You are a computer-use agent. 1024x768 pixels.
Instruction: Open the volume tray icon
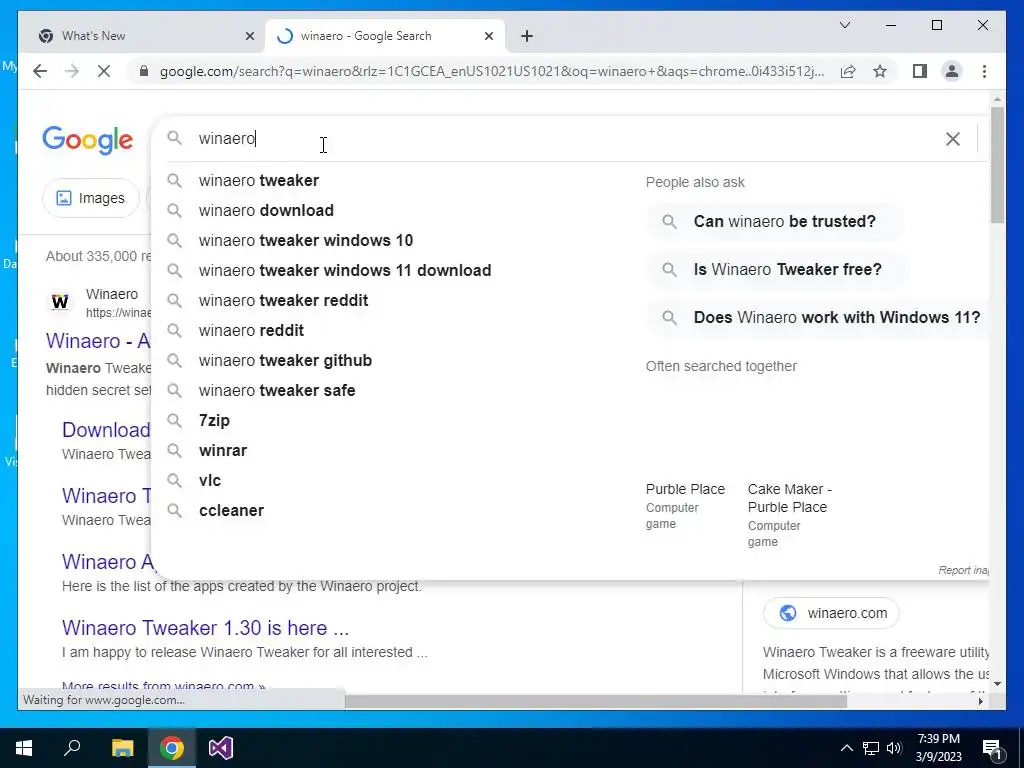894,748
